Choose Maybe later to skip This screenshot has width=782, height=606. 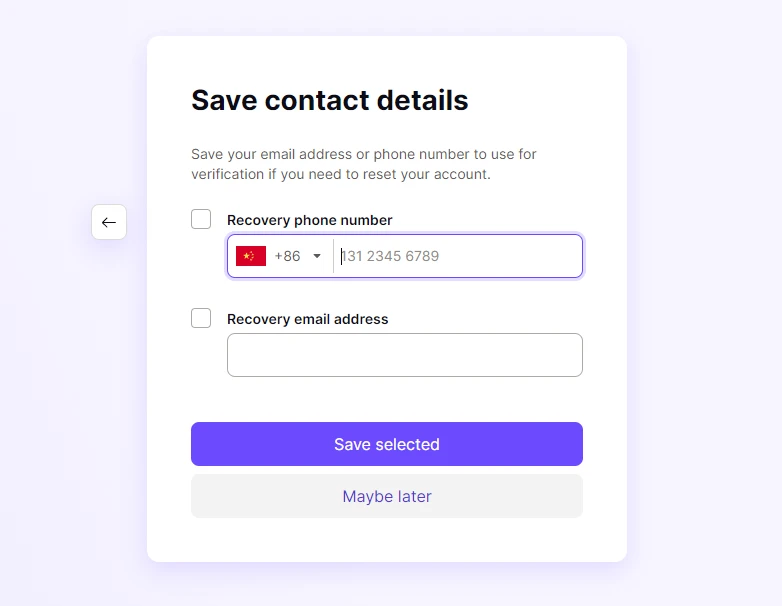point(387,496)
